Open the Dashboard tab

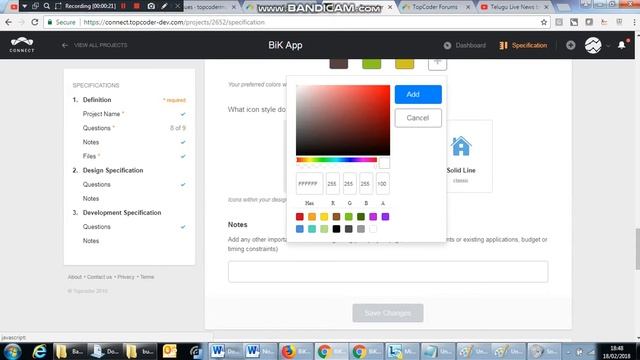pos(465,45)
